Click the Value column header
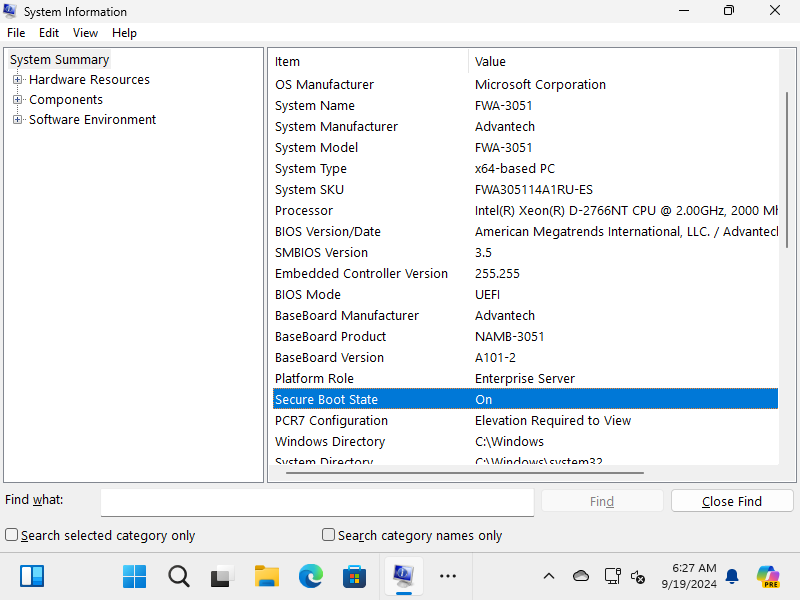800x600 pixels. pos(623,62)
